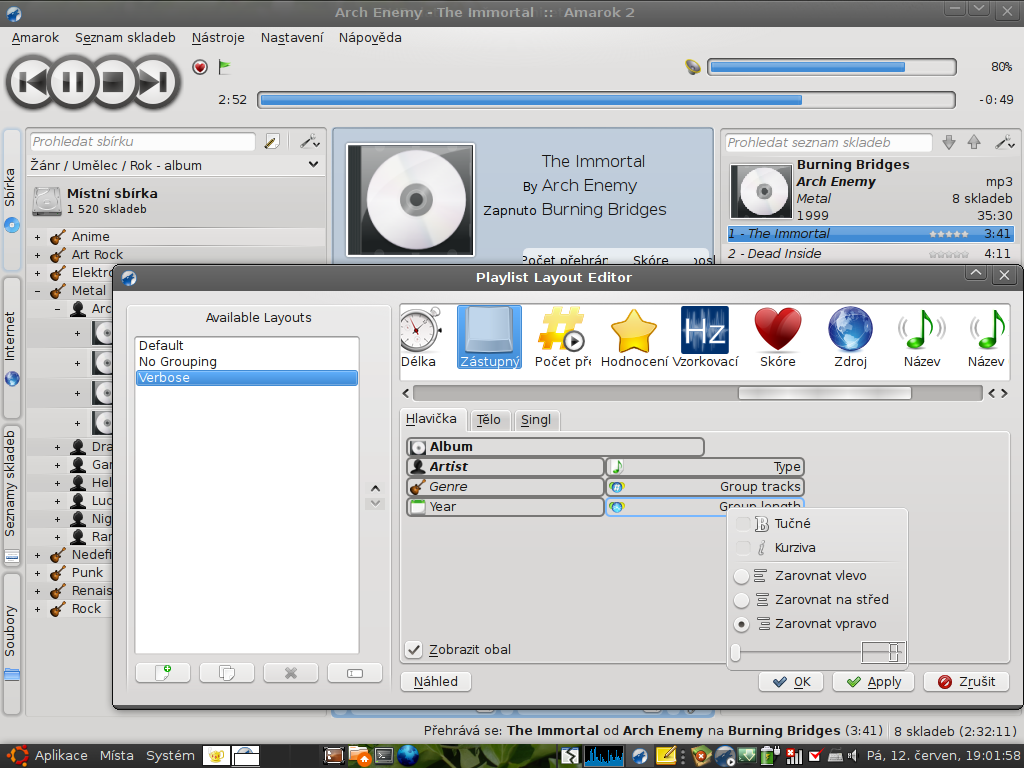Click the collection filter edit icon
This screenshot has height=768, width=1024.
tap(272, 142)
